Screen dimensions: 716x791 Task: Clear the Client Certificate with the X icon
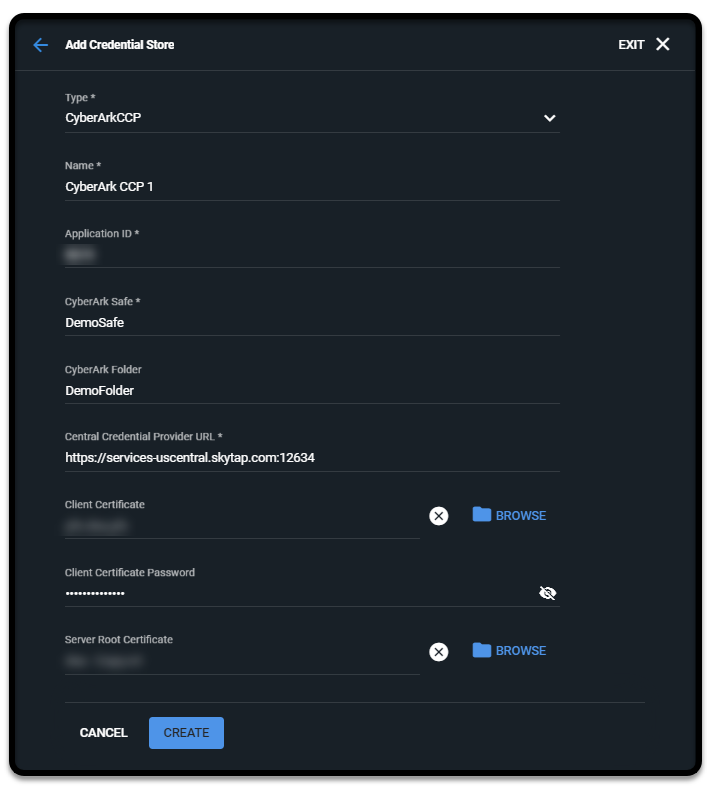438,516
